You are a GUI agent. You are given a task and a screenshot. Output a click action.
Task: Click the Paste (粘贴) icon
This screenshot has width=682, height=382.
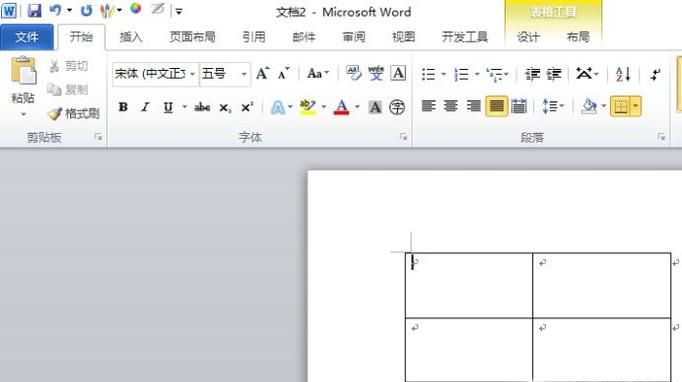23,71
